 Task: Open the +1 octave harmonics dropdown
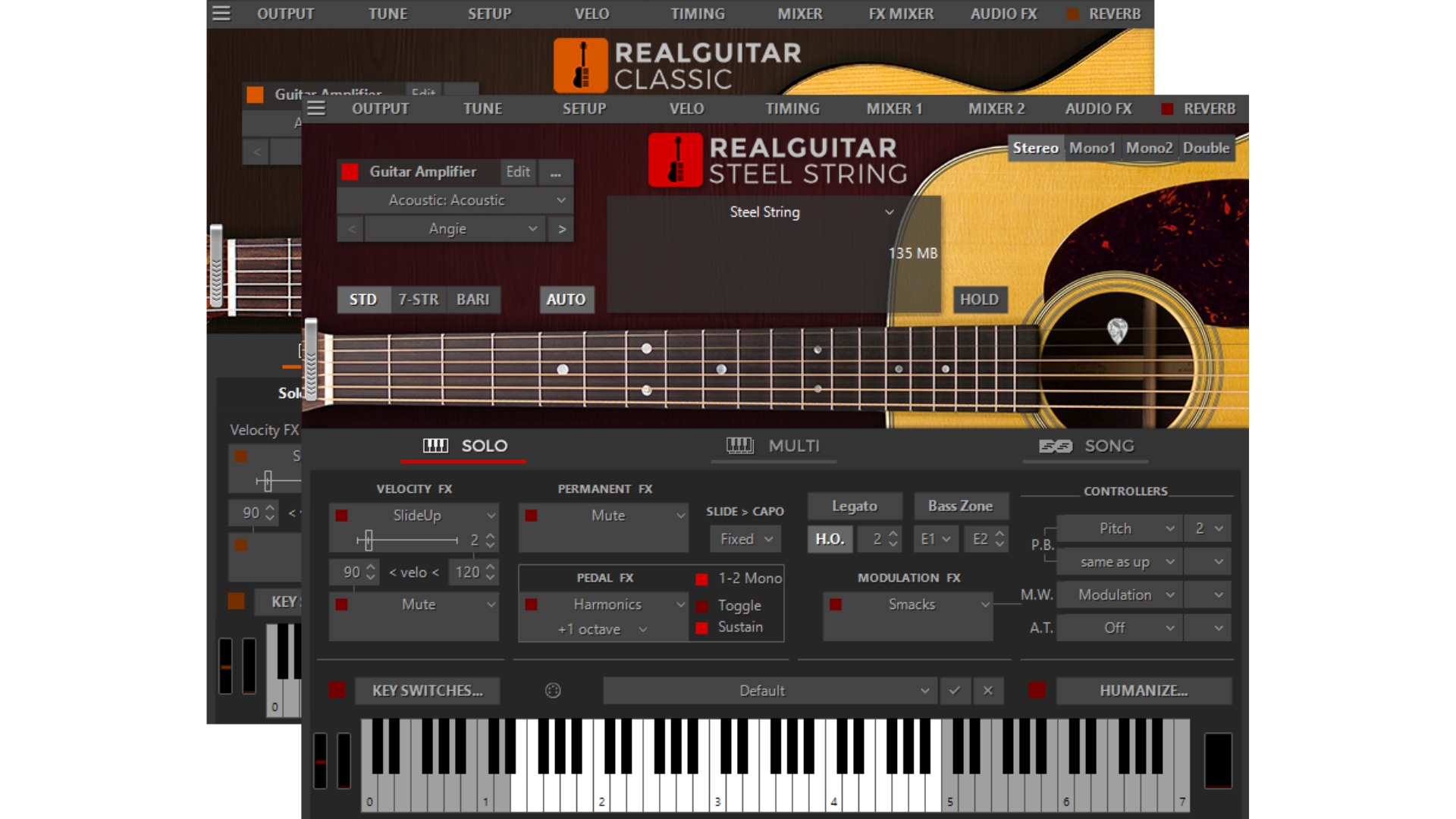pos(603,629)
